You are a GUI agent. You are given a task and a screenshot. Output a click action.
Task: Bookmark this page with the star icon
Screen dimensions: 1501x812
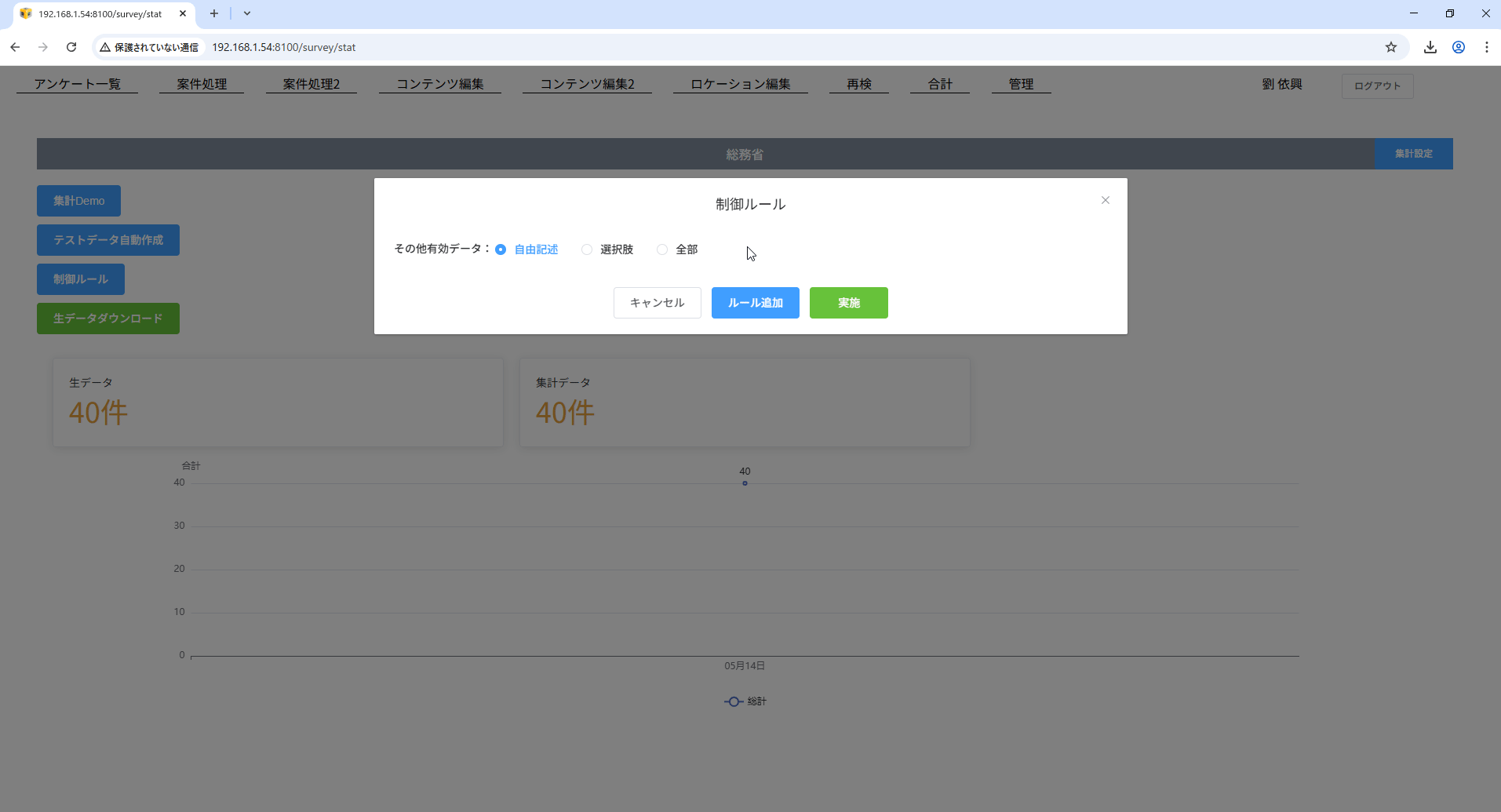click(1391, 47)
